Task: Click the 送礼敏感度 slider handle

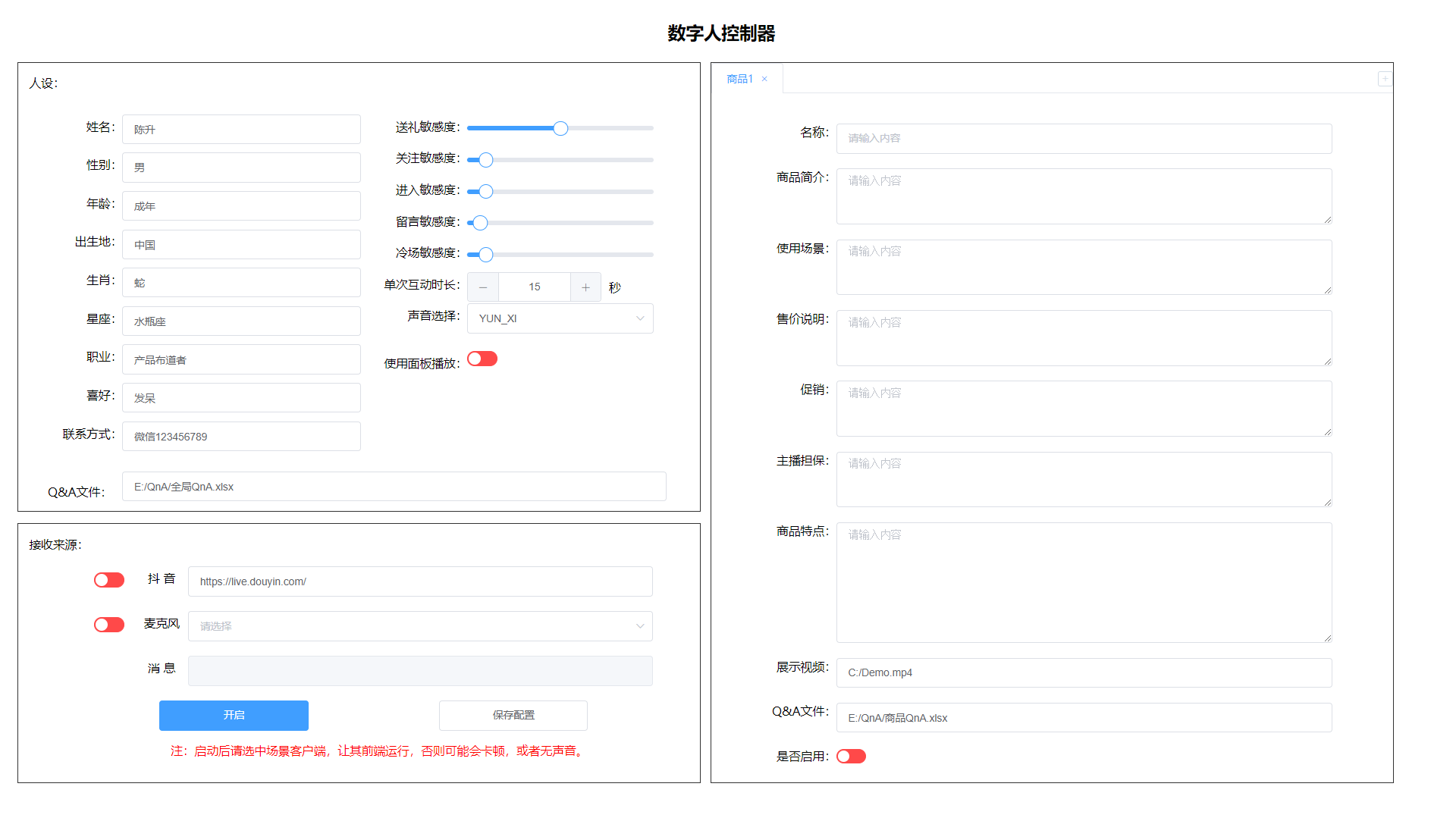Action: point(560,128)
